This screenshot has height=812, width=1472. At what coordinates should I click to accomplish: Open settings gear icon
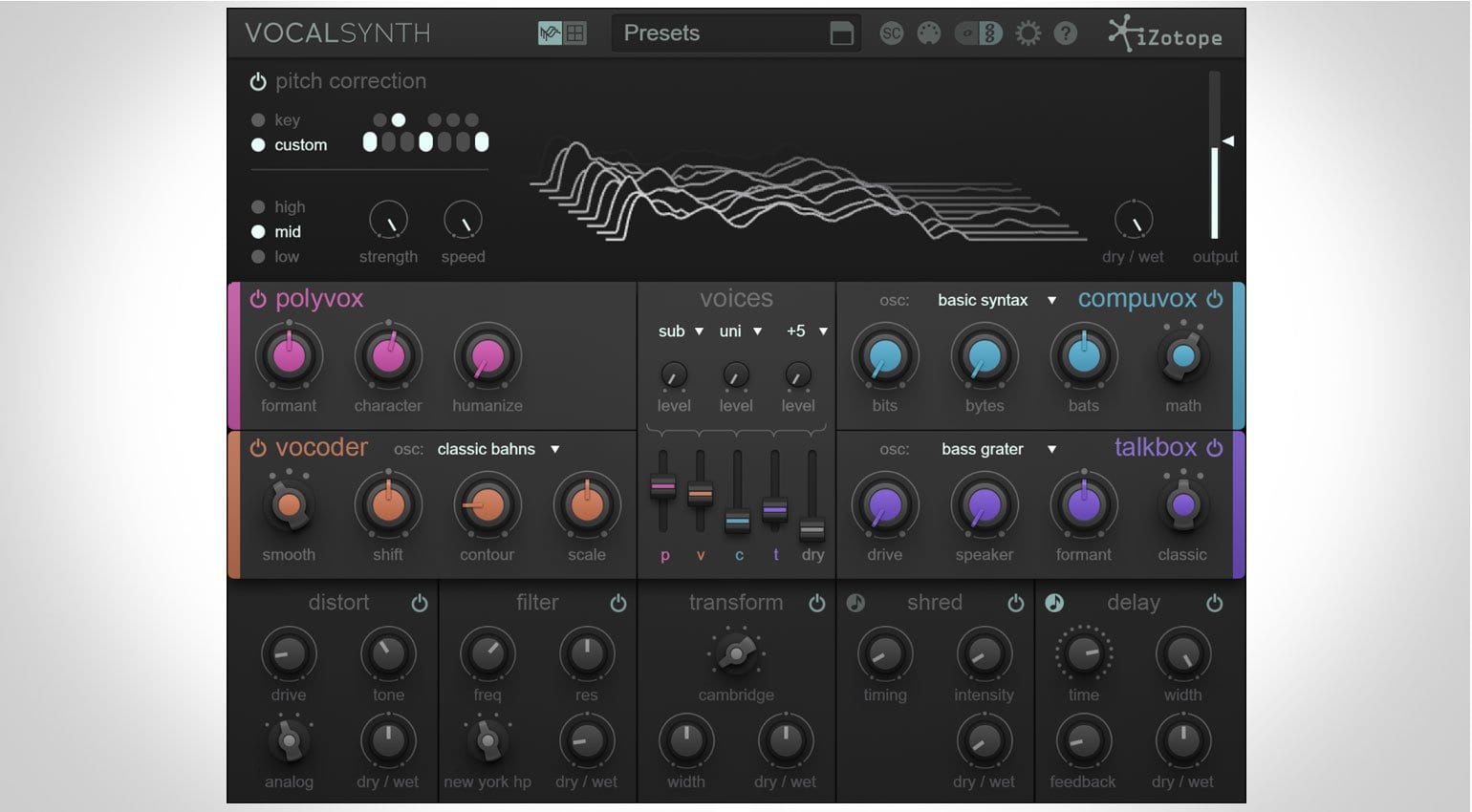pyautogui.click(x=1028, y=33)
